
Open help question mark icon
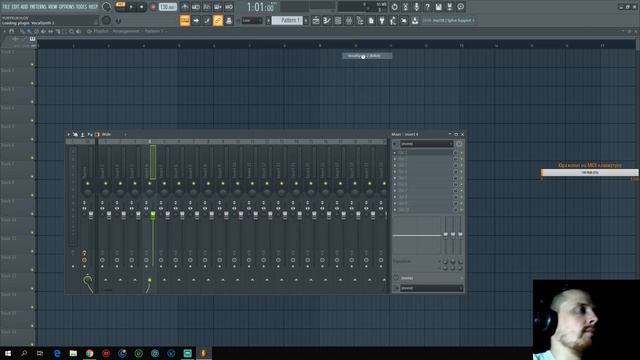pos(427,7)
